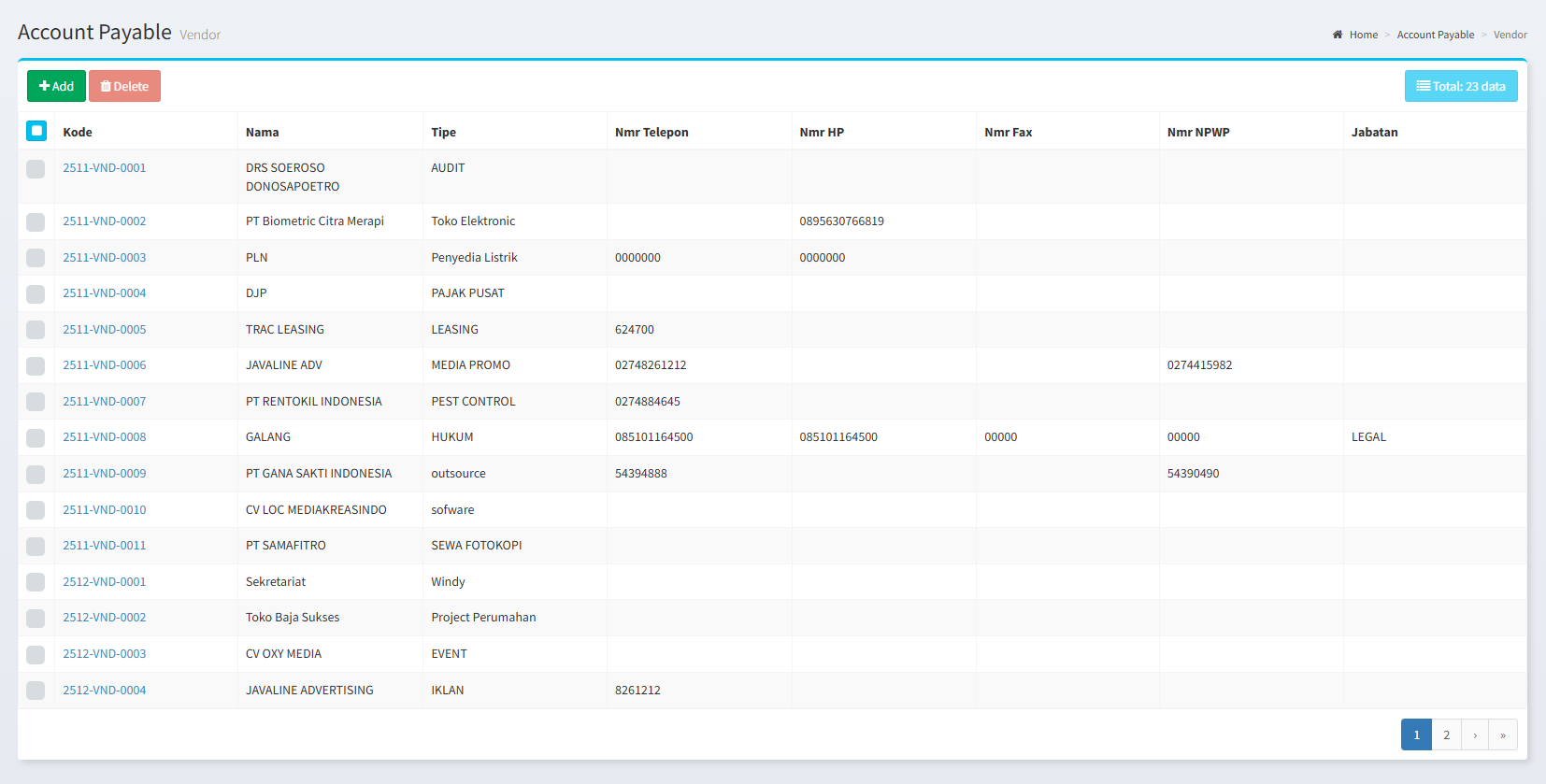Select page 1 in pagination
1546x784 pixels.
[x=1416, y=735]
